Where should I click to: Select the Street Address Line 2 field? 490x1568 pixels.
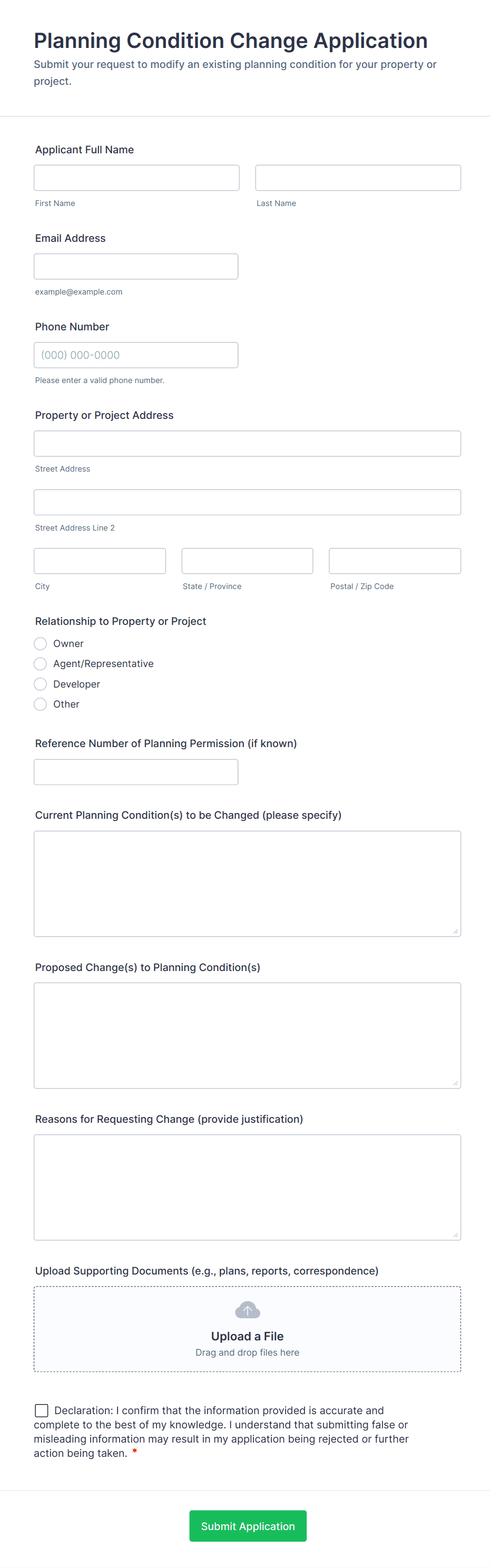(x=247, y=502)
